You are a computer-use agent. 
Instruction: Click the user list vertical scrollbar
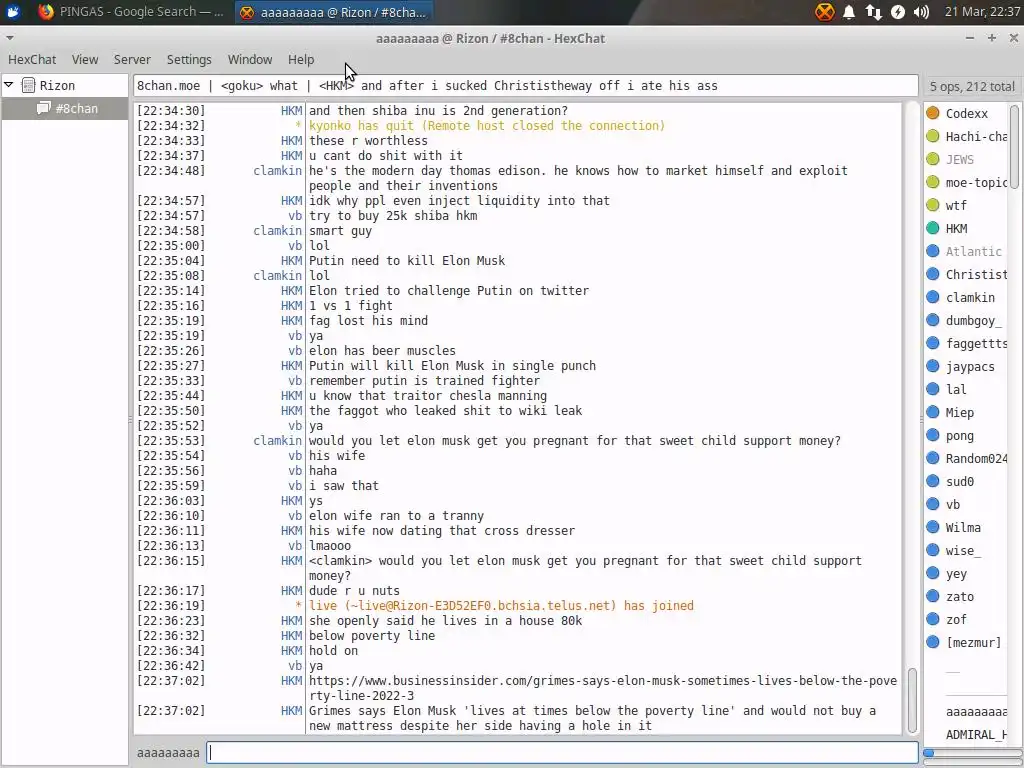pos(1014,147)
